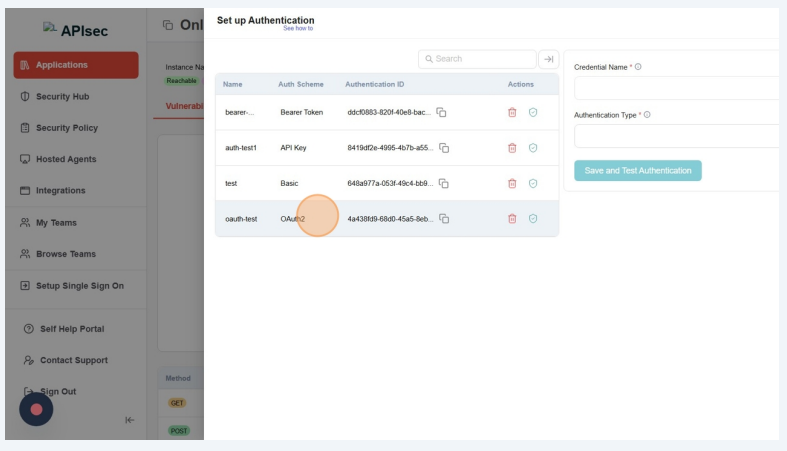
Task: Select My Teams in sidebar
Action: pos(56,223)
